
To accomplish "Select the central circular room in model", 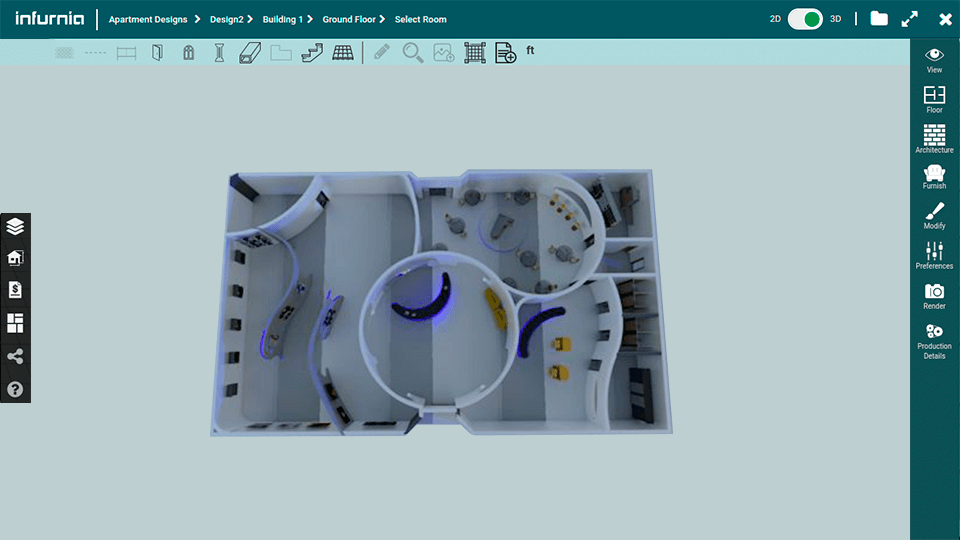I will [438, 331].
